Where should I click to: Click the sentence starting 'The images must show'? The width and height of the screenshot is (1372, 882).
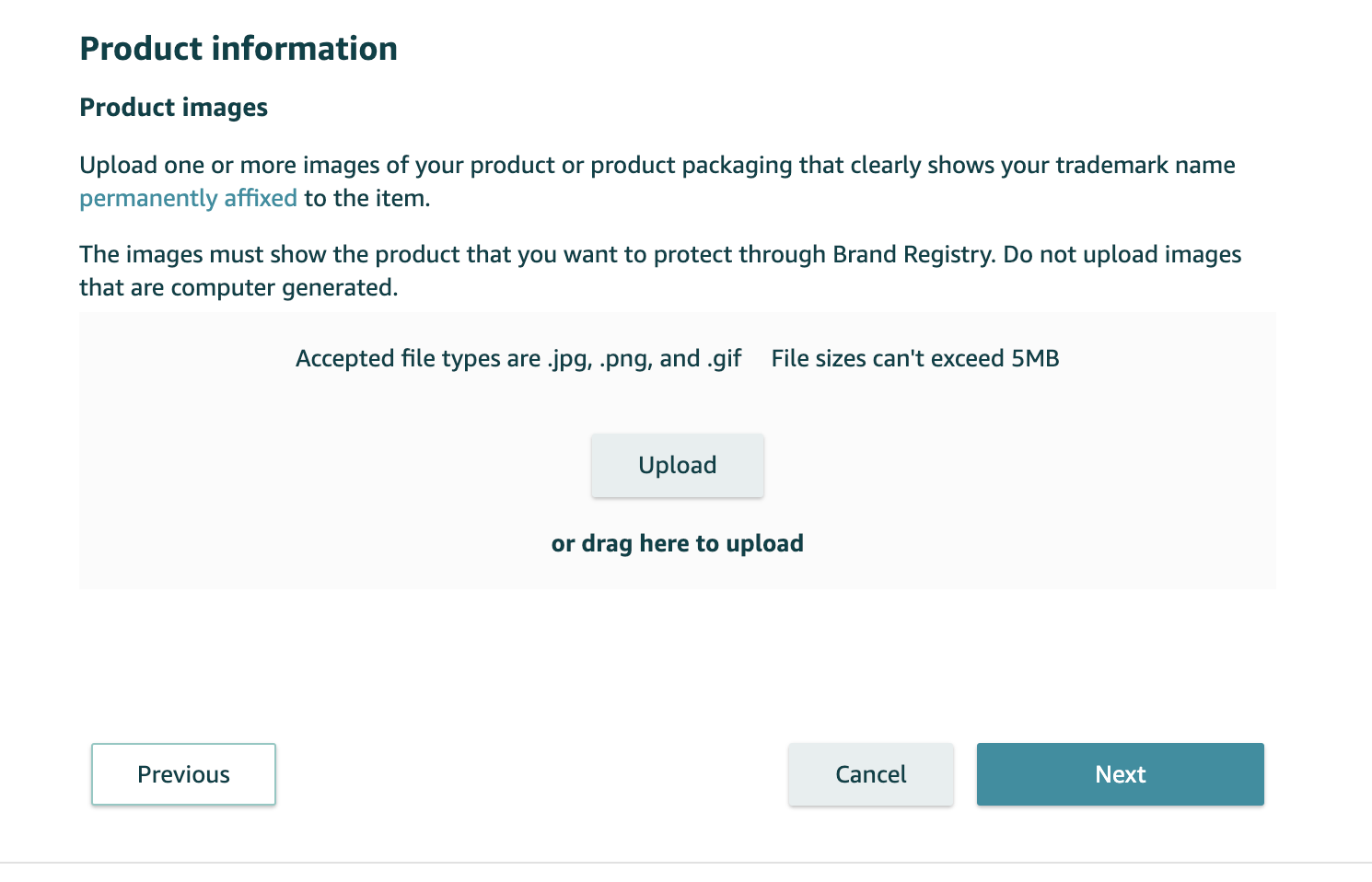(659, 255)
